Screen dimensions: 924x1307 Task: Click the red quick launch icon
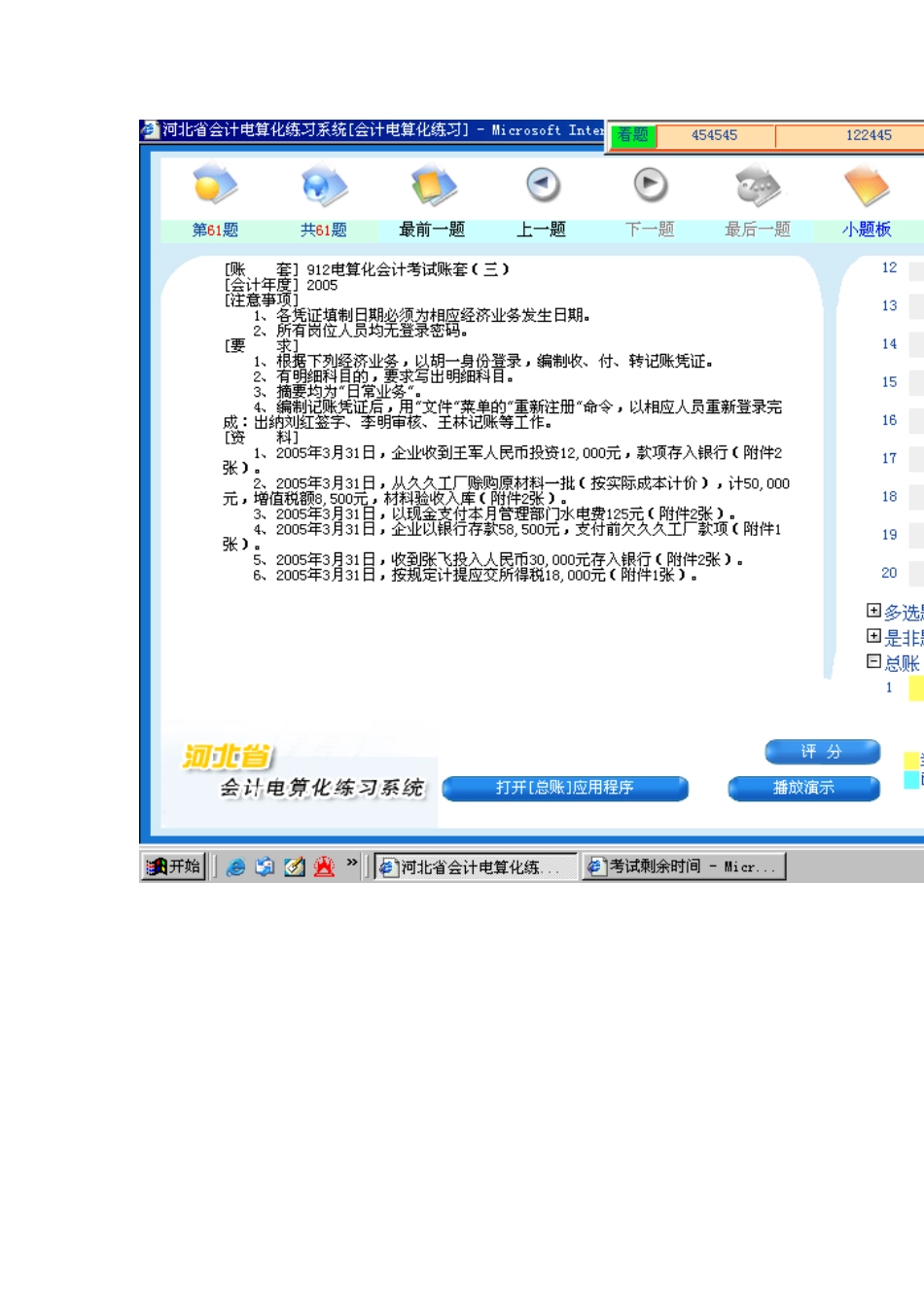pos(324,866)
